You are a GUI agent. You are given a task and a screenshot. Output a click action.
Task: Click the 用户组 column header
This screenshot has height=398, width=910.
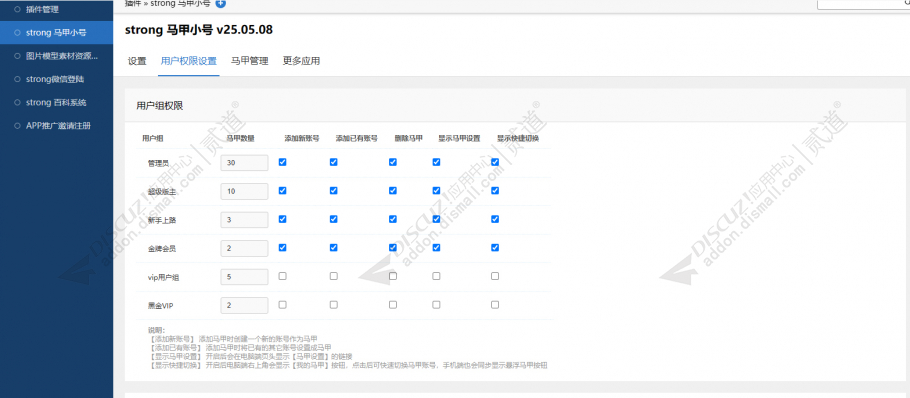point(152,139)
